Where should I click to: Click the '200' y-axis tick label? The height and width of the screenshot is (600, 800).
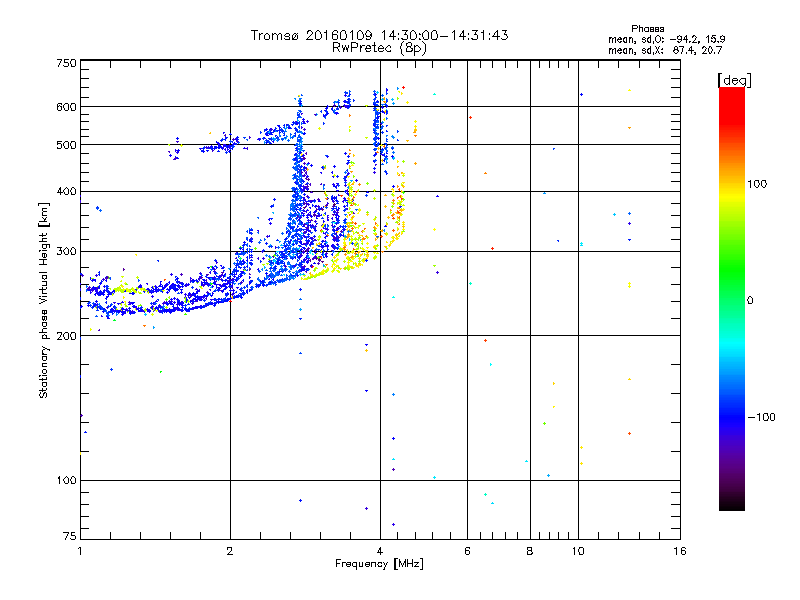(x=66, y=336)
